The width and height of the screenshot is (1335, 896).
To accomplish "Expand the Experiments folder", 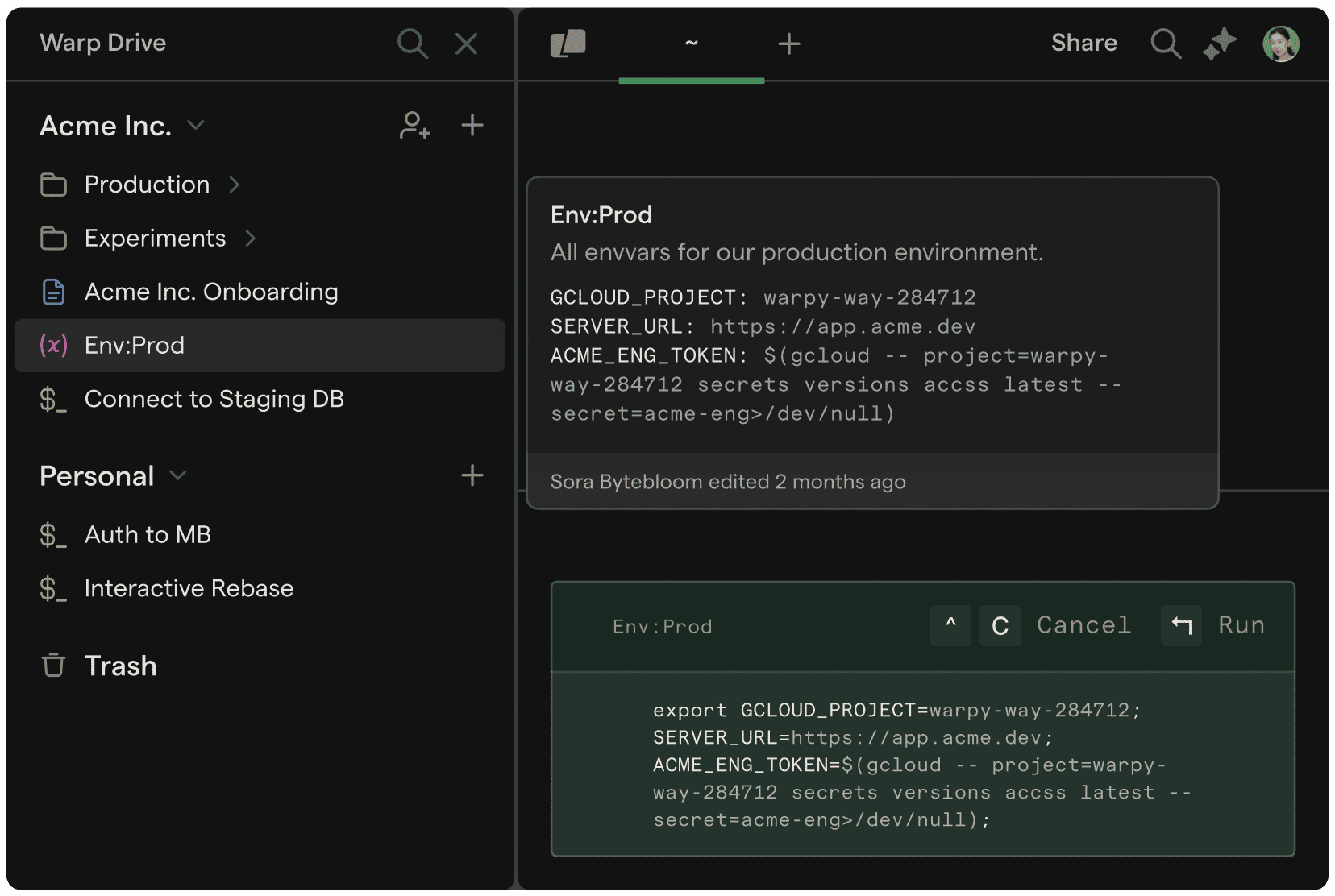I will 251,239.
